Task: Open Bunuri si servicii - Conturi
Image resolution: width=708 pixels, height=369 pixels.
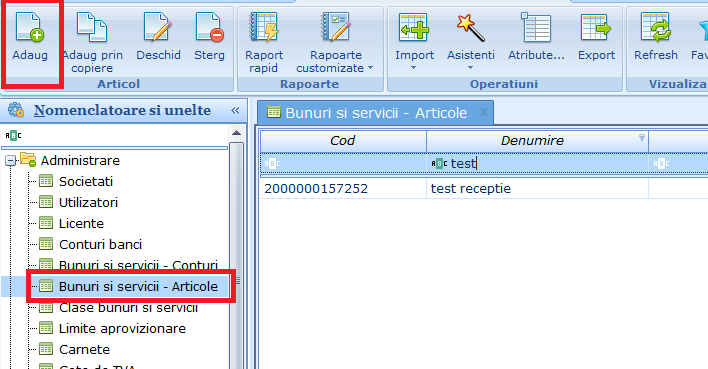Action: (138, 265)
